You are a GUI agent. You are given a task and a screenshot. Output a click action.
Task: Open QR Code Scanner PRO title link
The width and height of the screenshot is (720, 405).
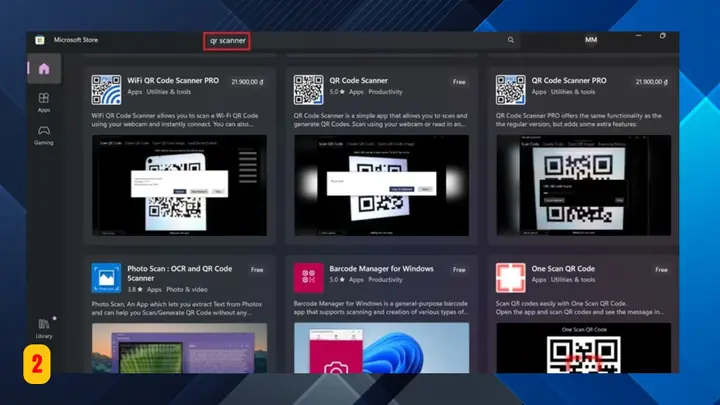click(569, 80)
